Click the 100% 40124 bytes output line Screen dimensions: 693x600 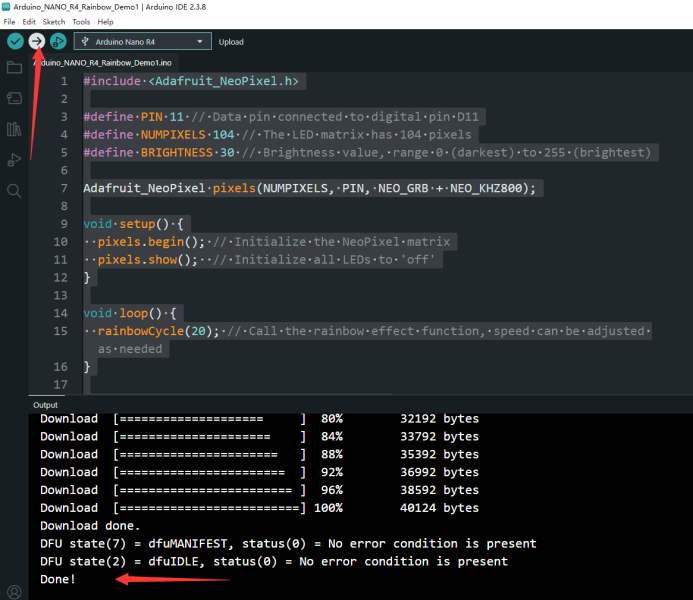(x=259, y=508)
